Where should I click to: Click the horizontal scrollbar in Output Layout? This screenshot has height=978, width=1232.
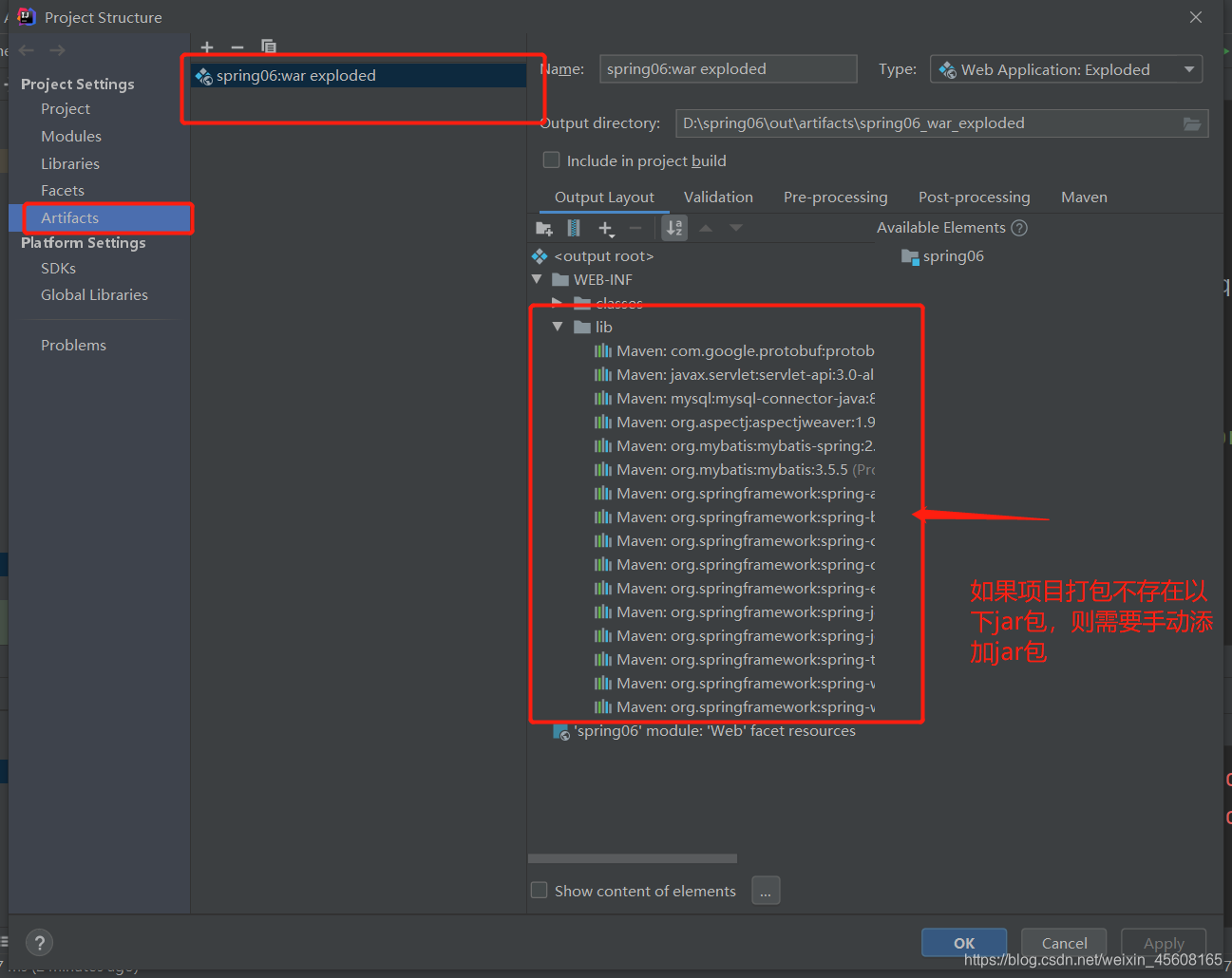633,858
